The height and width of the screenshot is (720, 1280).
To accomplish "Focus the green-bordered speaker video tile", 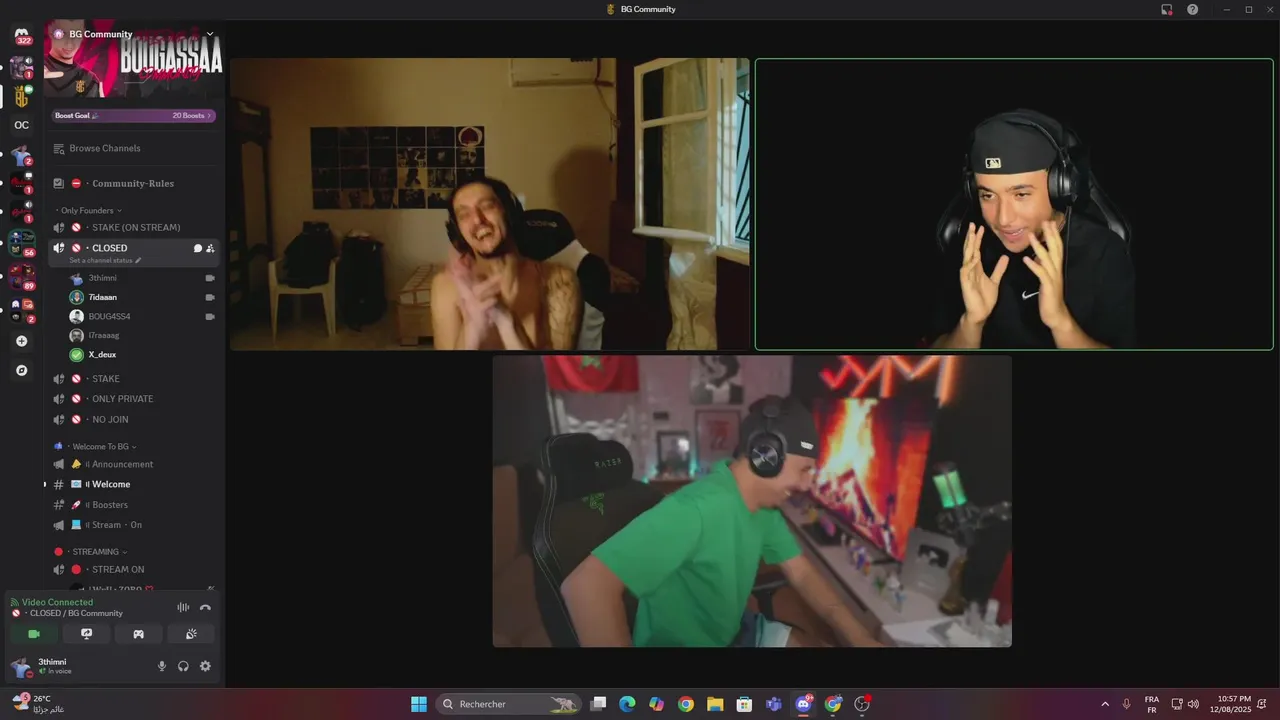I will (x=1014, y=204).
